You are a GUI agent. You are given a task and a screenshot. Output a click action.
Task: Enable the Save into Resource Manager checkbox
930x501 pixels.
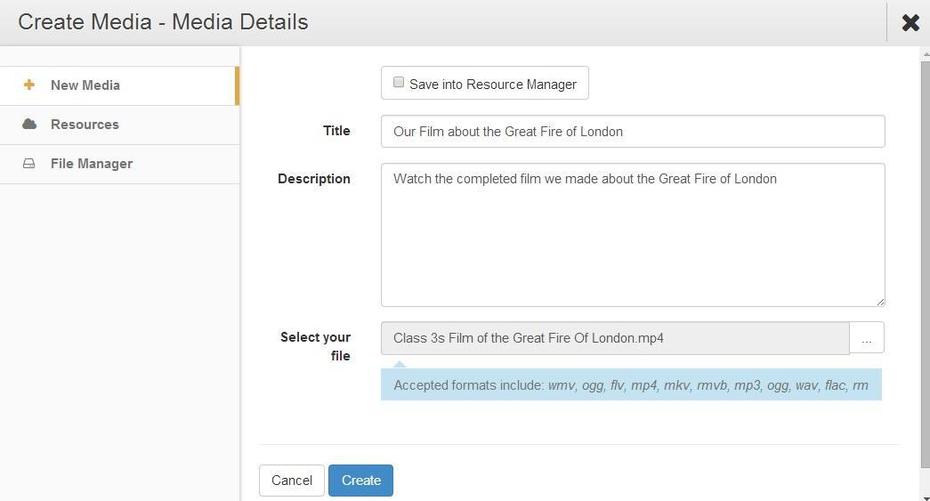click(399, 82)
